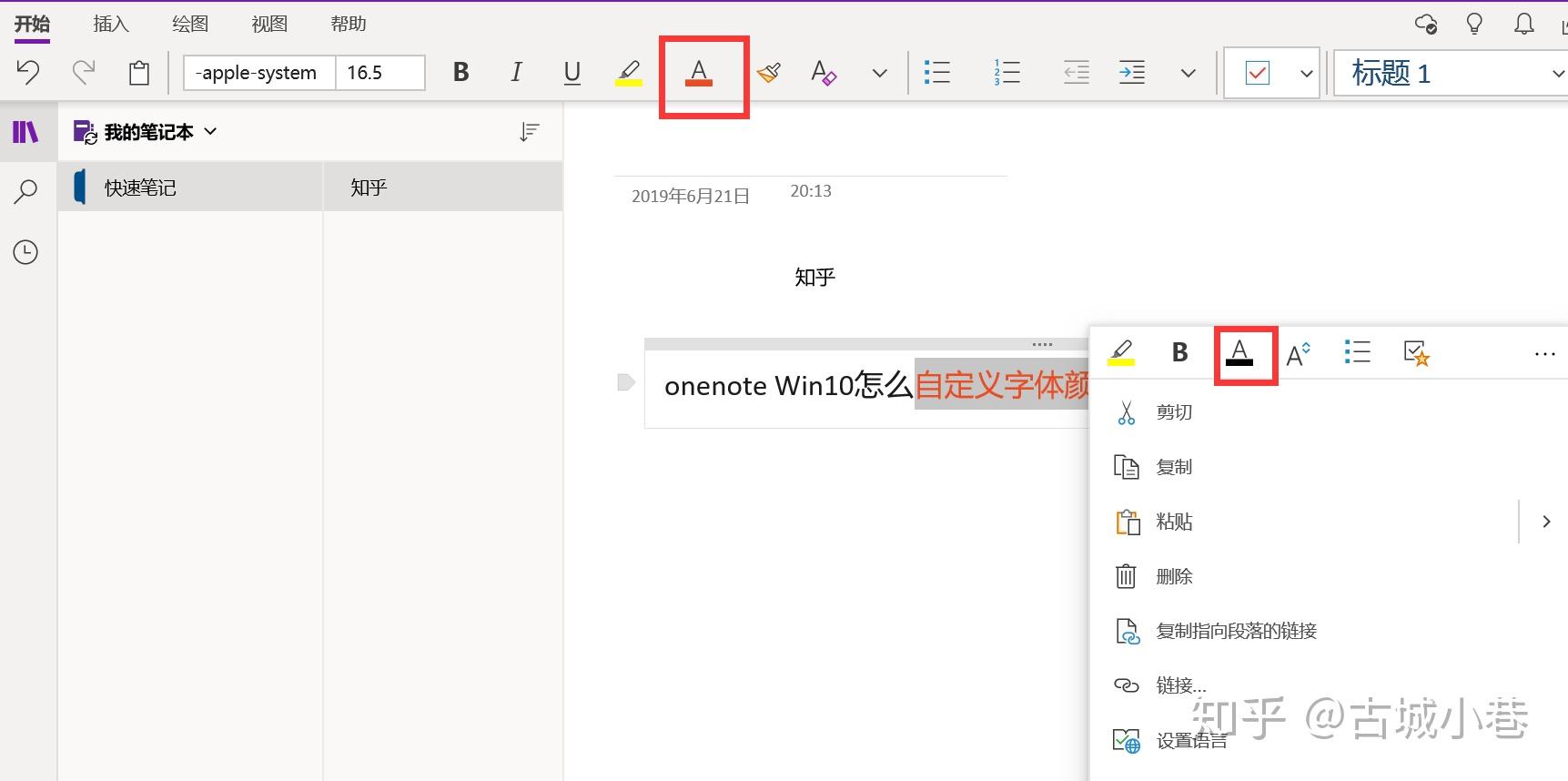Viewport: 1568px width, 781px height.
Task: Tag with starred checkbox in mini toolbar
Action: coord(1417,353)
